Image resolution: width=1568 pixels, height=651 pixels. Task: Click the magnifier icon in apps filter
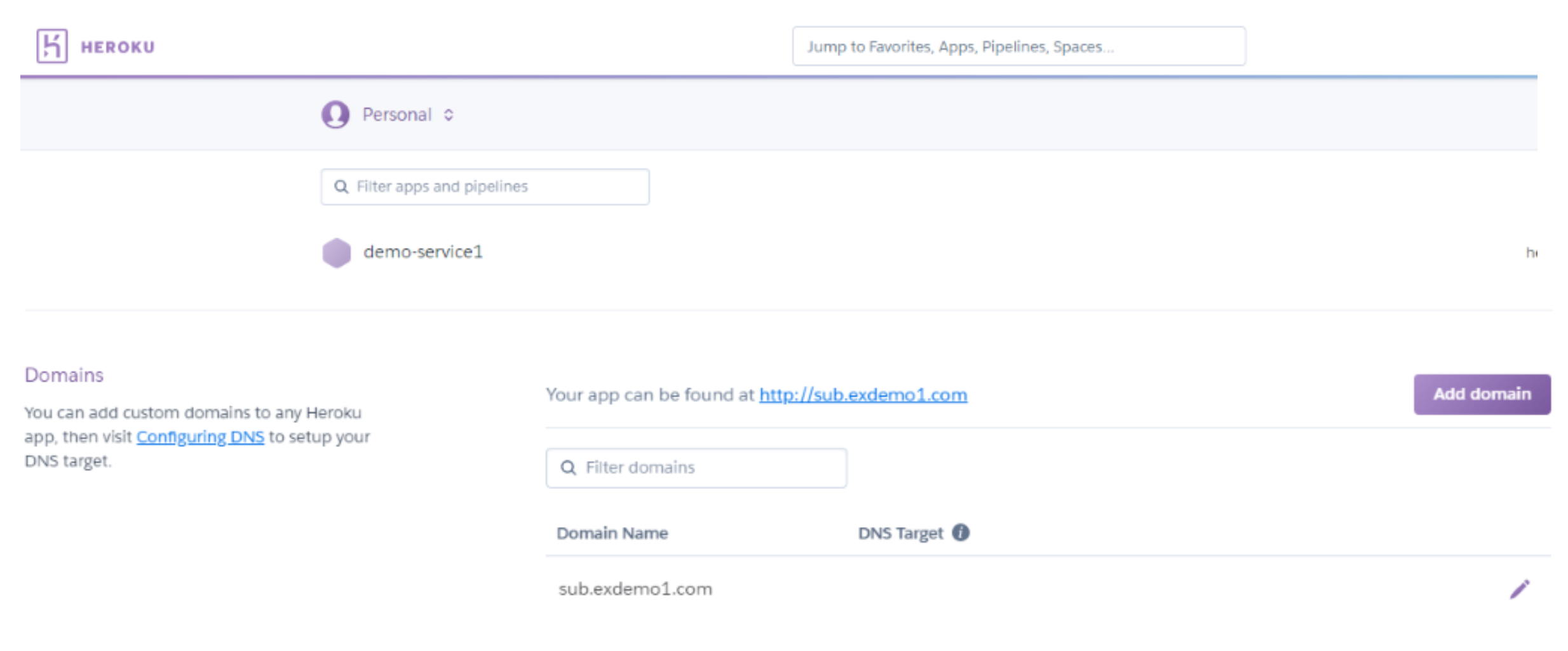[x=341, y=186]
